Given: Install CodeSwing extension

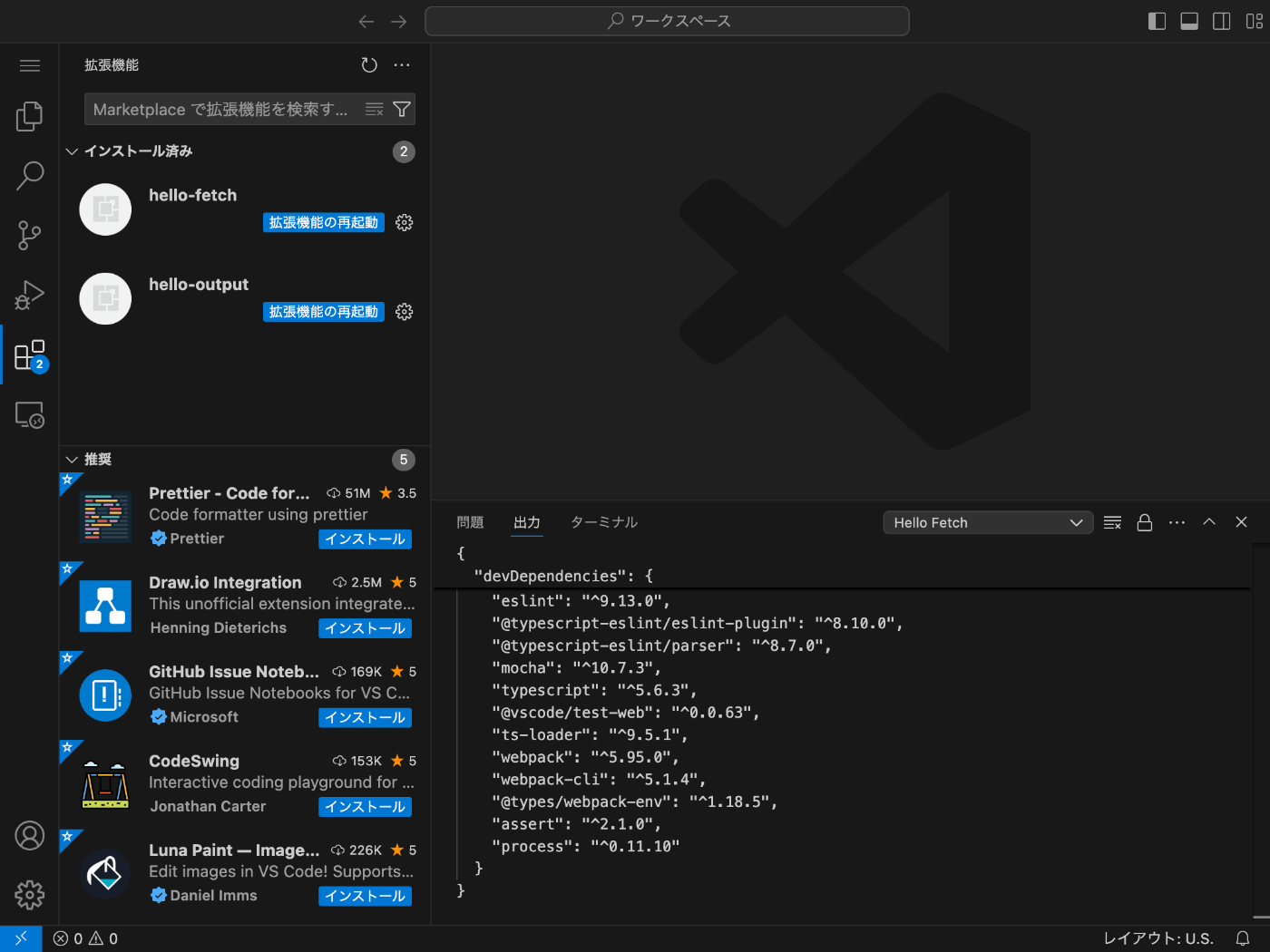Looking at the screenshot, I should [366, 807].
